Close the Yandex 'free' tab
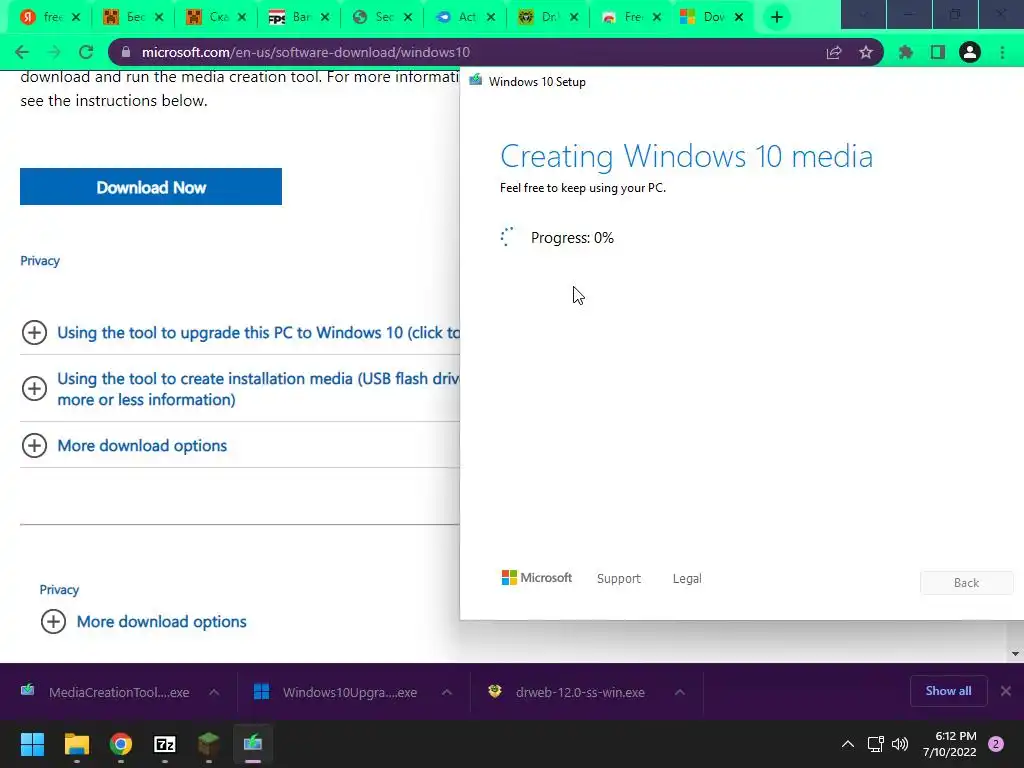Screen dimensions: 1024x768 click(x=76, y=18)
